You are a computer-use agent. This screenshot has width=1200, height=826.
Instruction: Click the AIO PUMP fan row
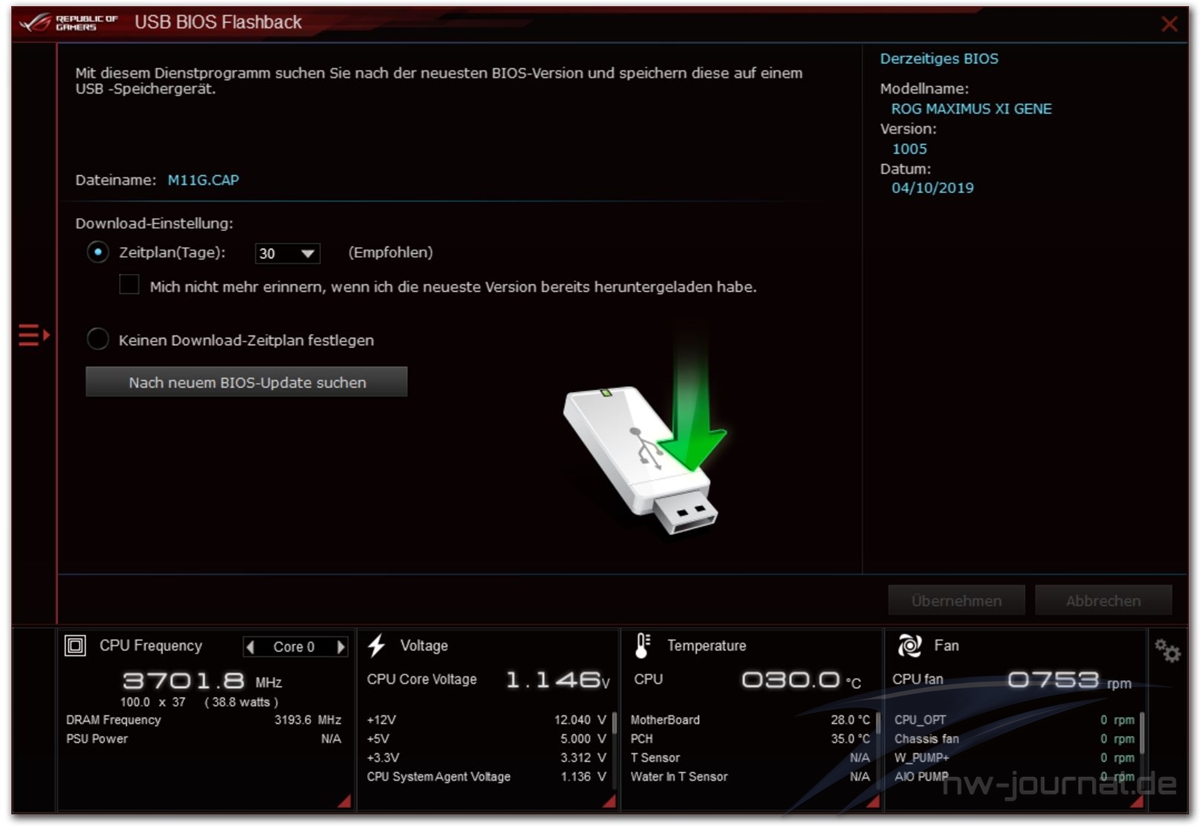pyautogui.click(x=1014, y=777)
